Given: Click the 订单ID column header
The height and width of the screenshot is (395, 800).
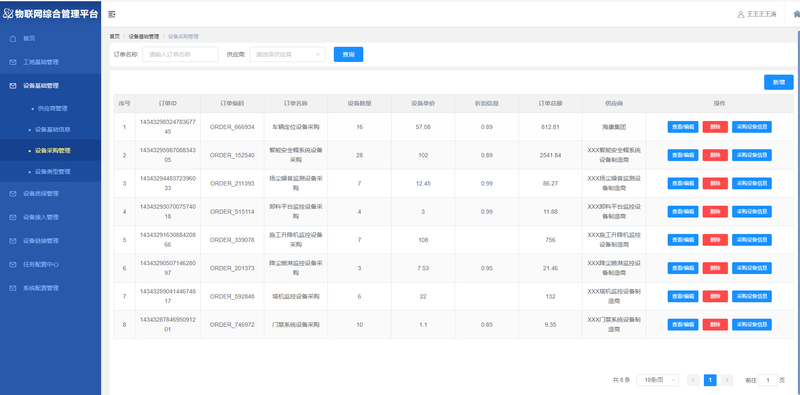Looking at the screenshot, I should (168, 103).
